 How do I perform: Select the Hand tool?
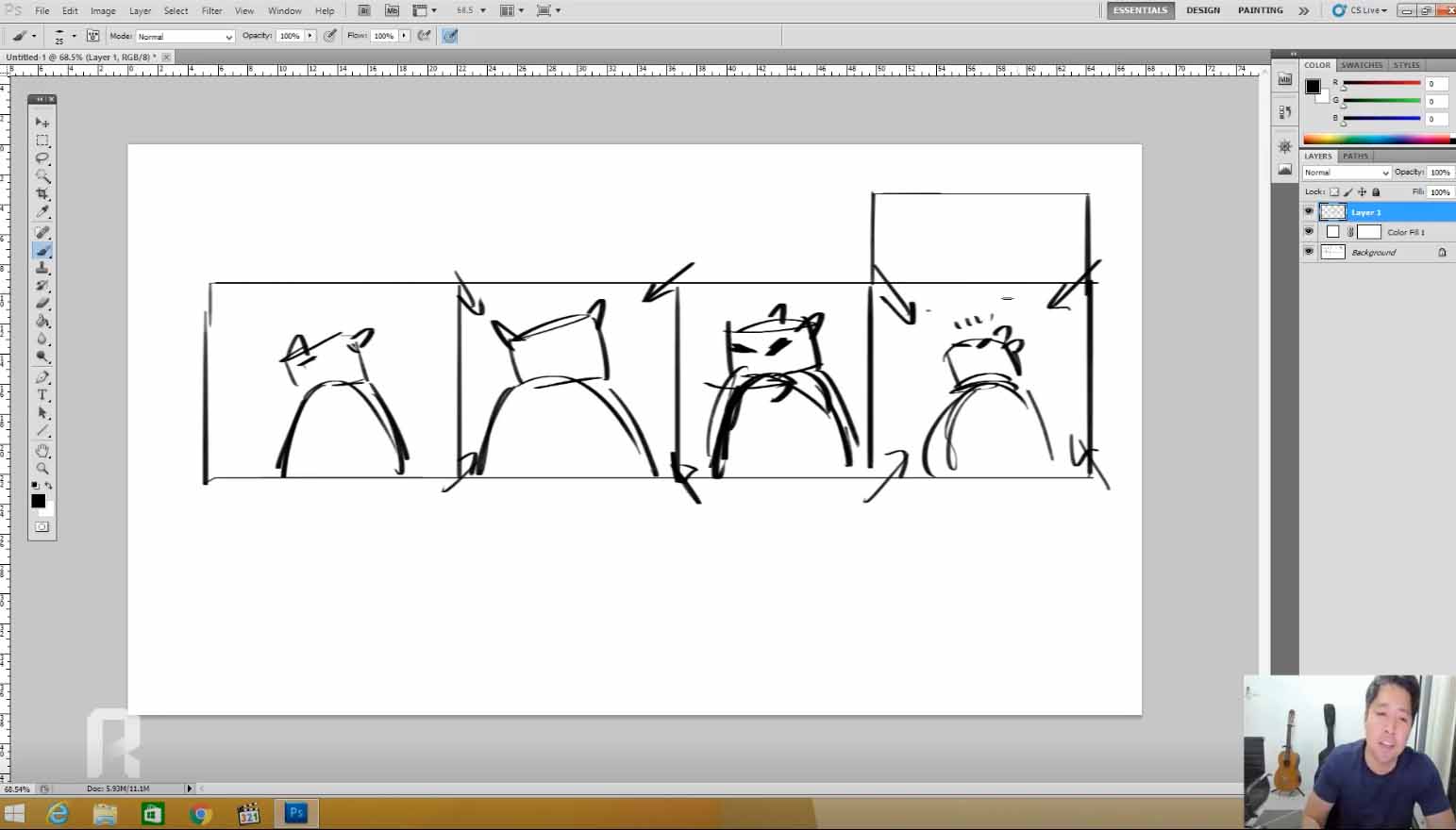[42, 451]
